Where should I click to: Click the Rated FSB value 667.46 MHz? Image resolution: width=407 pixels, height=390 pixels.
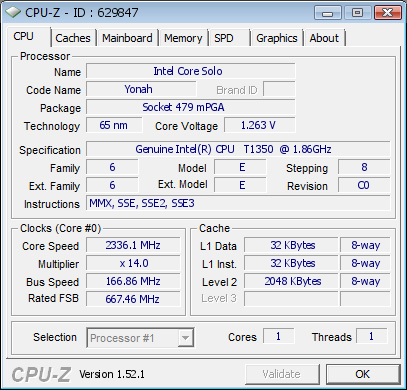[x=133, y=299]
